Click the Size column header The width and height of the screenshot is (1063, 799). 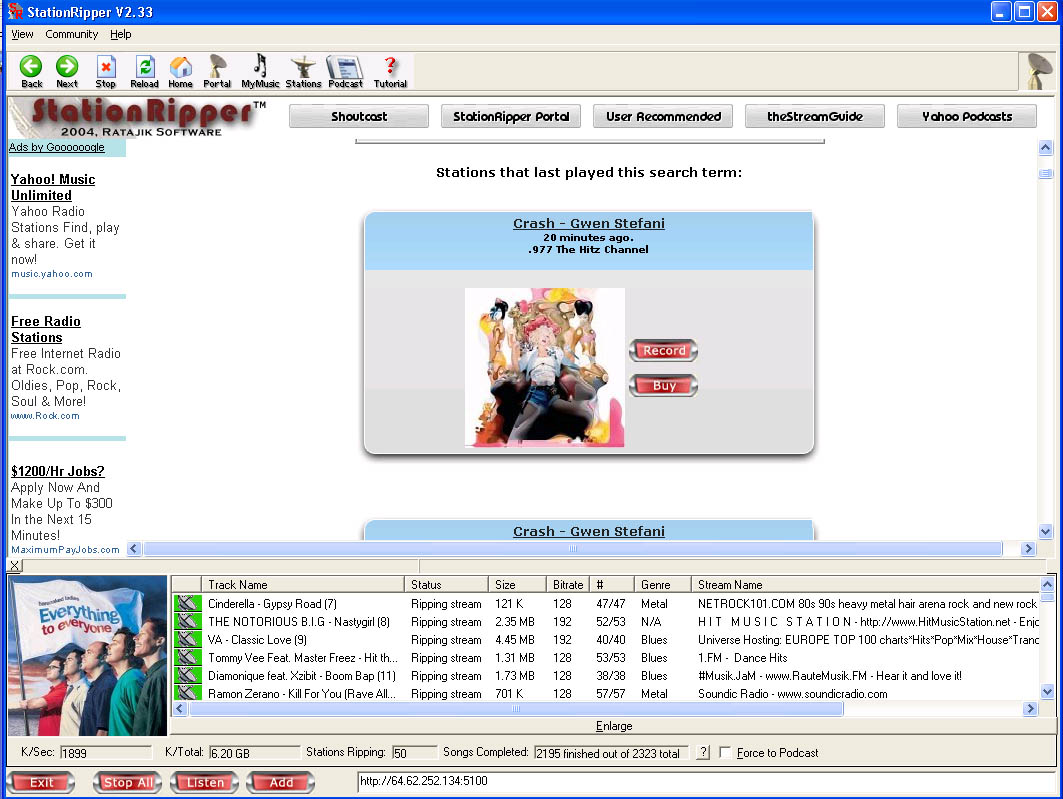(517, 584)
